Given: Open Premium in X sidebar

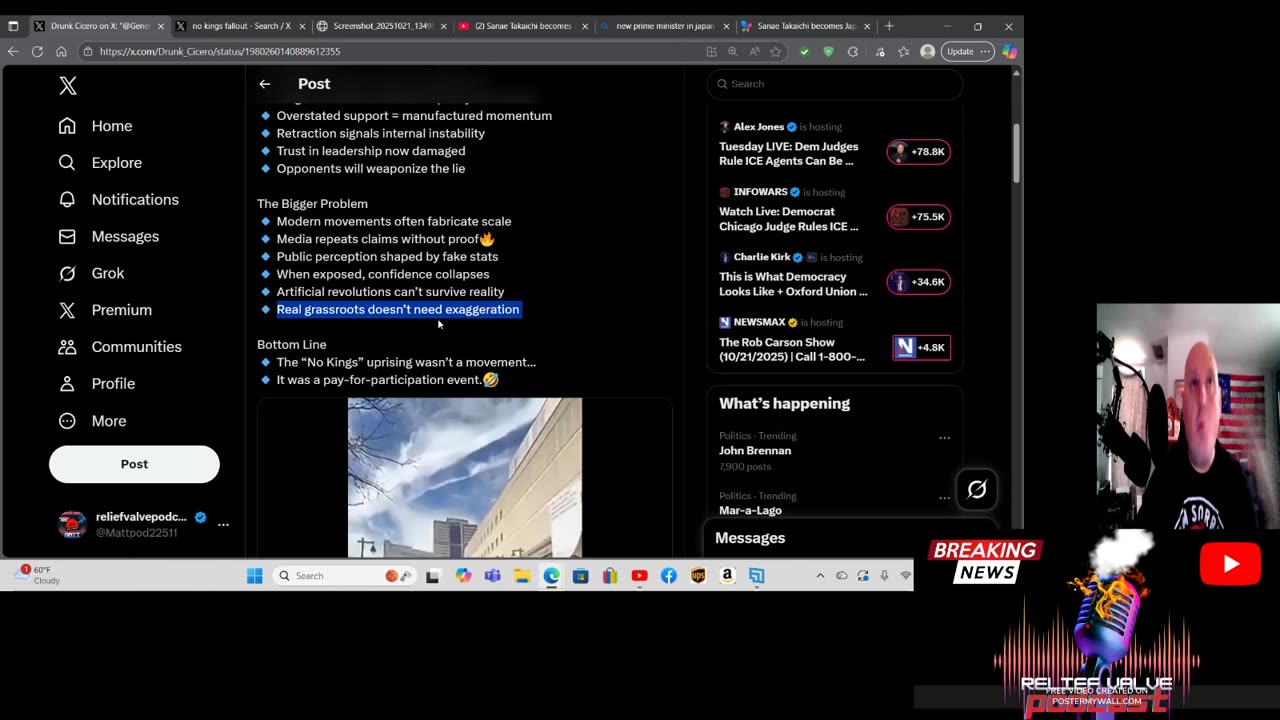Looking at the screenshot, I should [x=106, y=310].
